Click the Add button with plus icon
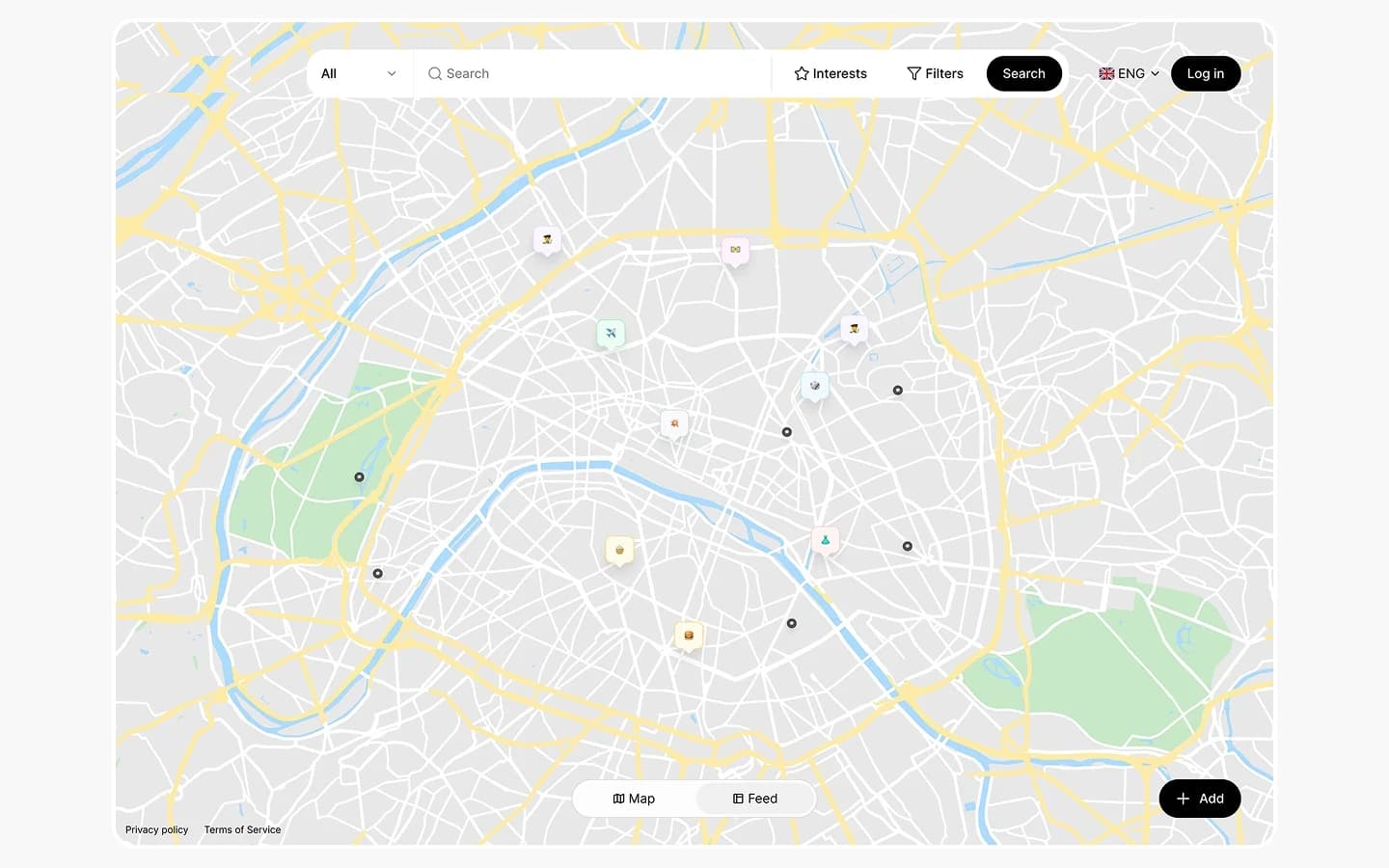1389x868 pixels. 1200,799
